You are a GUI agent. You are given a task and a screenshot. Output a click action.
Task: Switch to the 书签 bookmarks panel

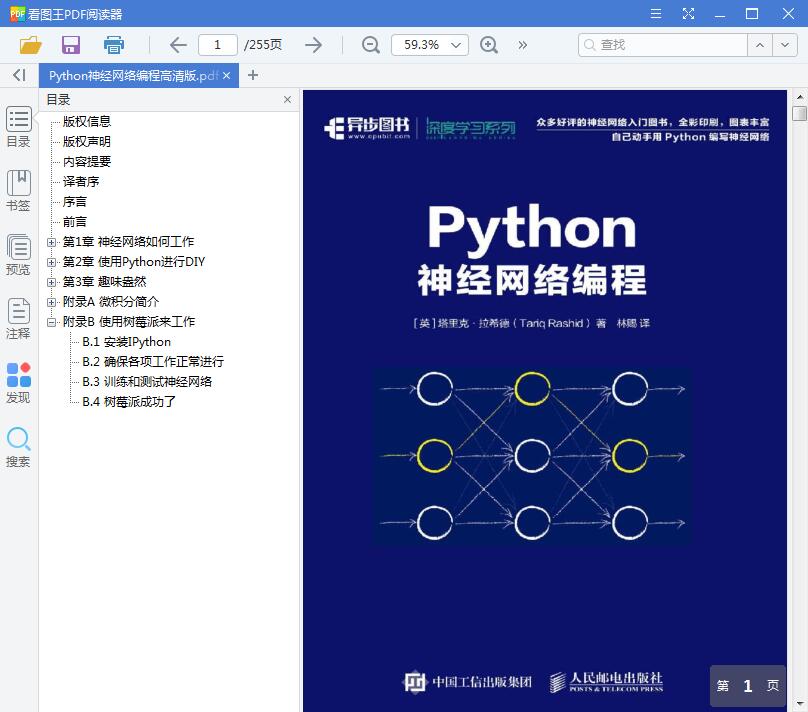18,192
